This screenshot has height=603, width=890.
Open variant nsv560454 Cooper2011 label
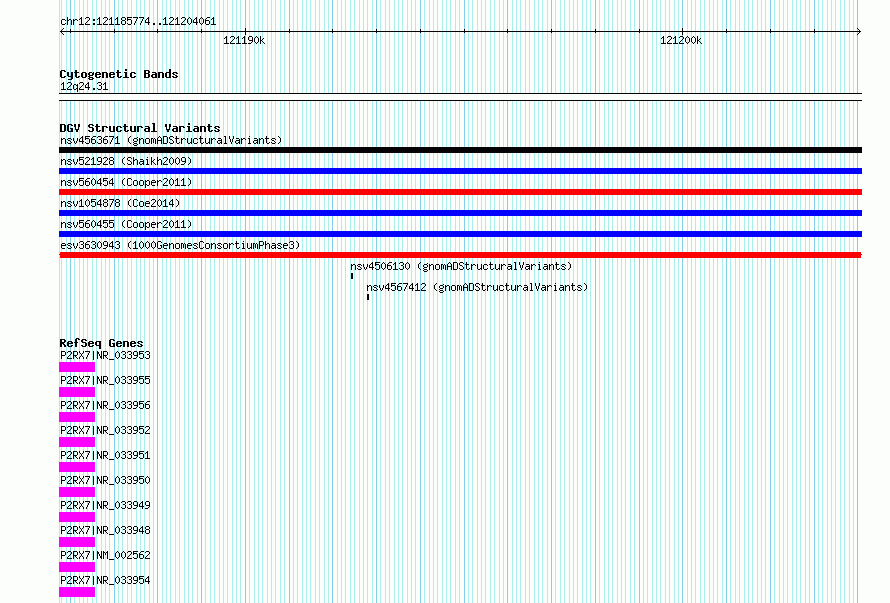(x=126, y=182)
